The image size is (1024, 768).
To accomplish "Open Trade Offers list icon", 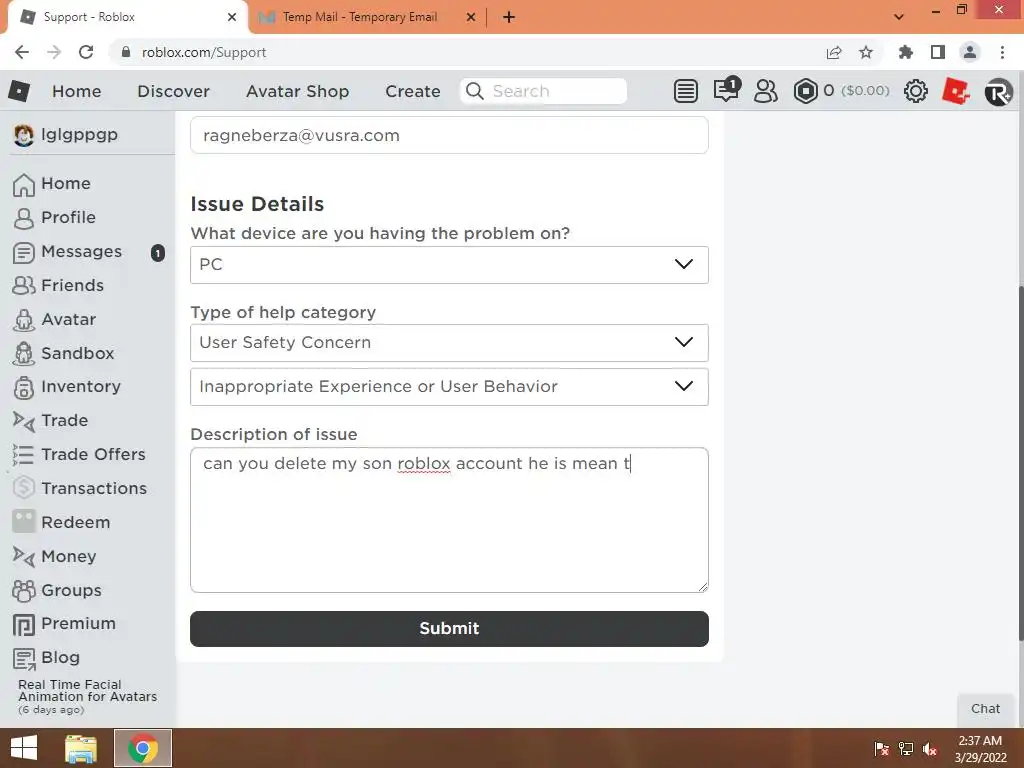I will pos(24,455).
